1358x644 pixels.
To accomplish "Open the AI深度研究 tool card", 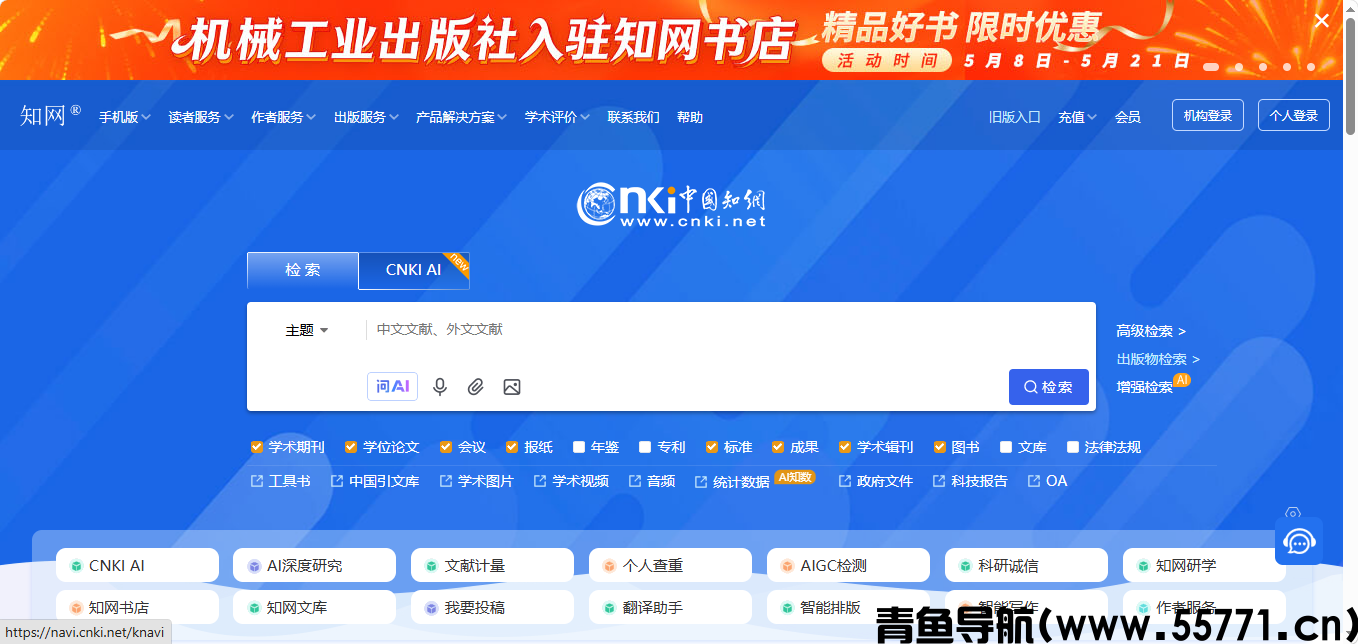I will [314, 565].
